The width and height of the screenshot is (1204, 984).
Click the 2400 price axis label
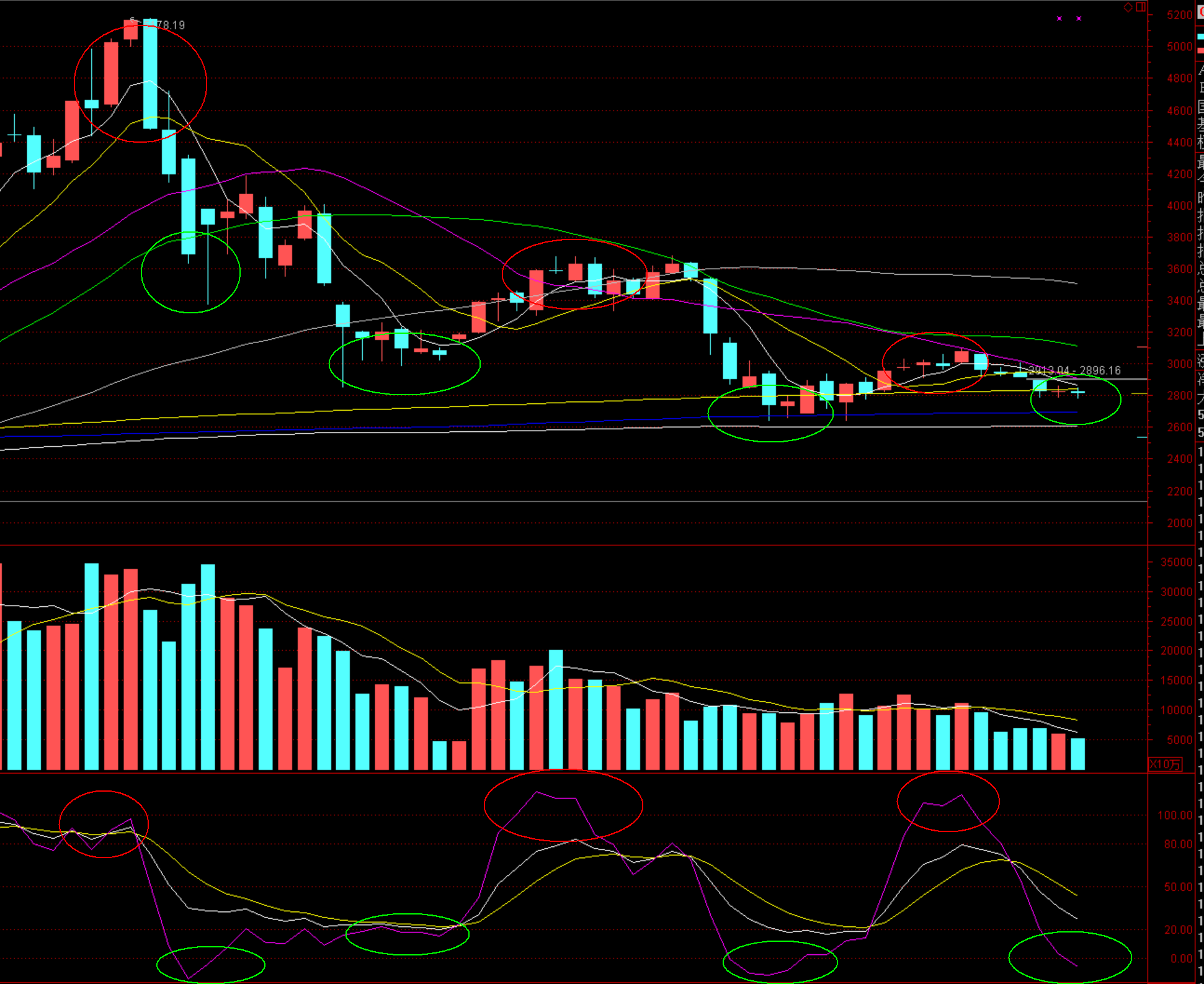point(1179,458)
